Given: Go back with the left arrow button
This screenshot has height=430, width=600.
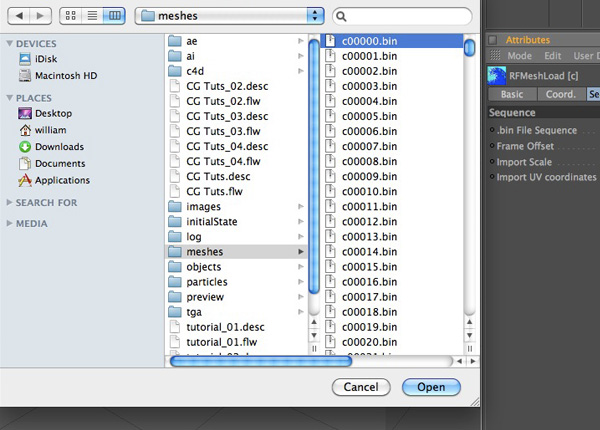Looking at the screenshot, I should (x=19, y=16).
